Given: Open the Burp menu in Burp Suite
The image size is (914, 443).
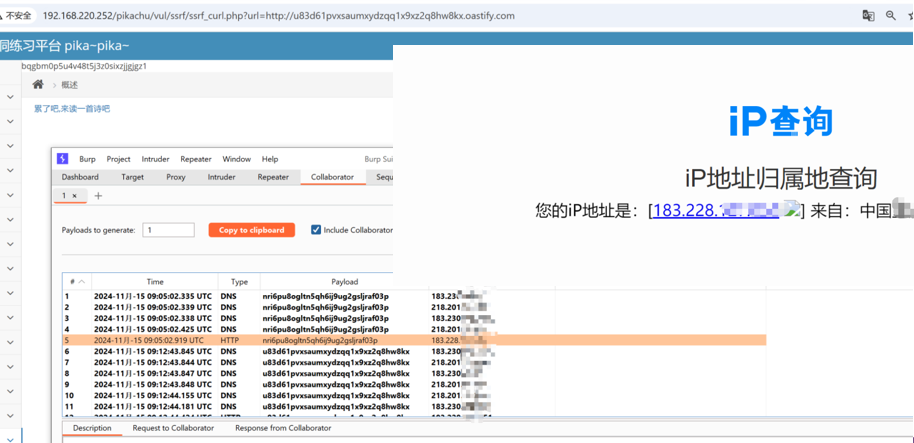Looking at the screenshot, I should [x=87, y=159].
